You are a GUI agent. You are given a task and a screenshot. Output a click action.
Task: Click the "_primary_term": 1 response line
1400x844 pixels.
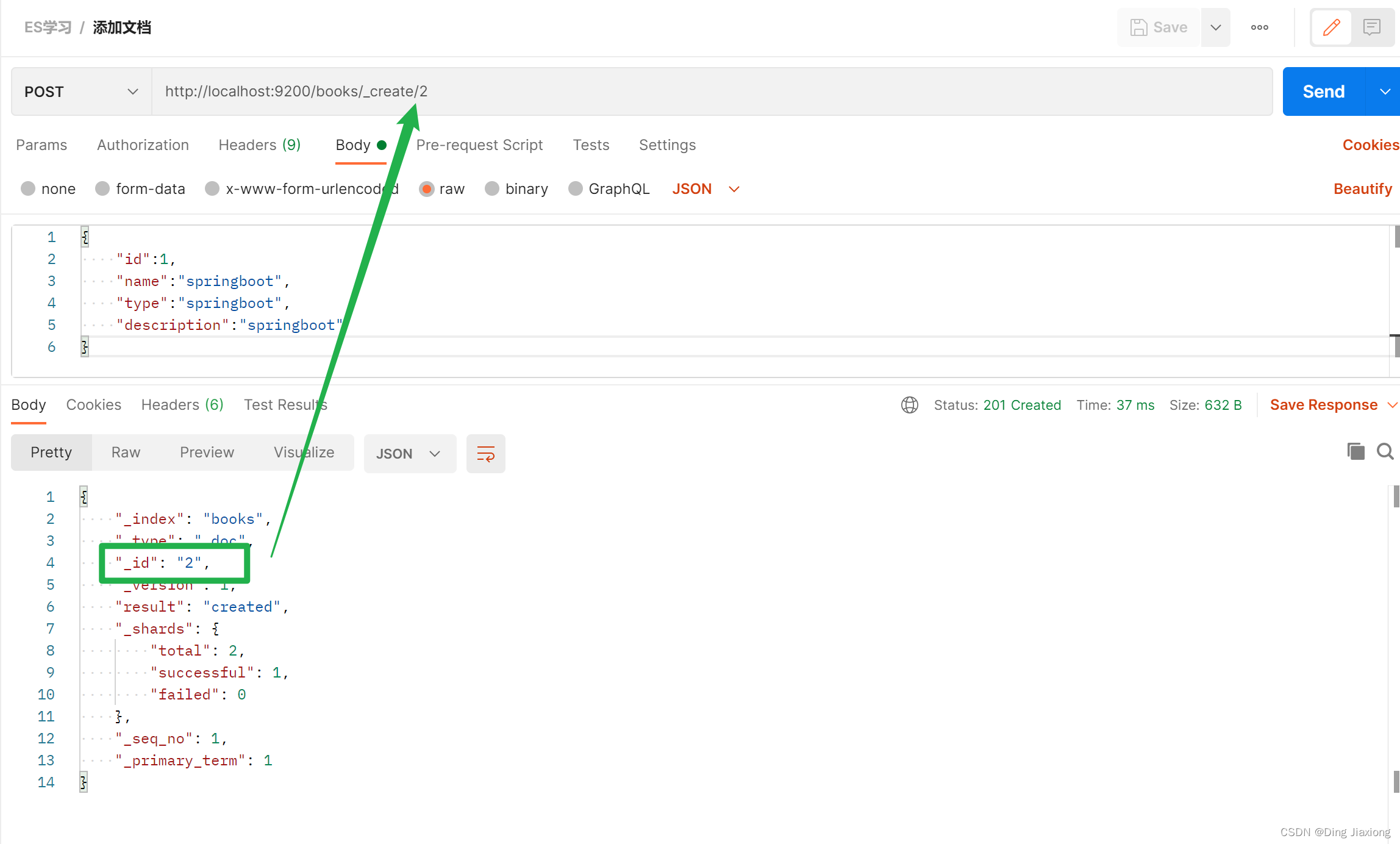point(194,760)
